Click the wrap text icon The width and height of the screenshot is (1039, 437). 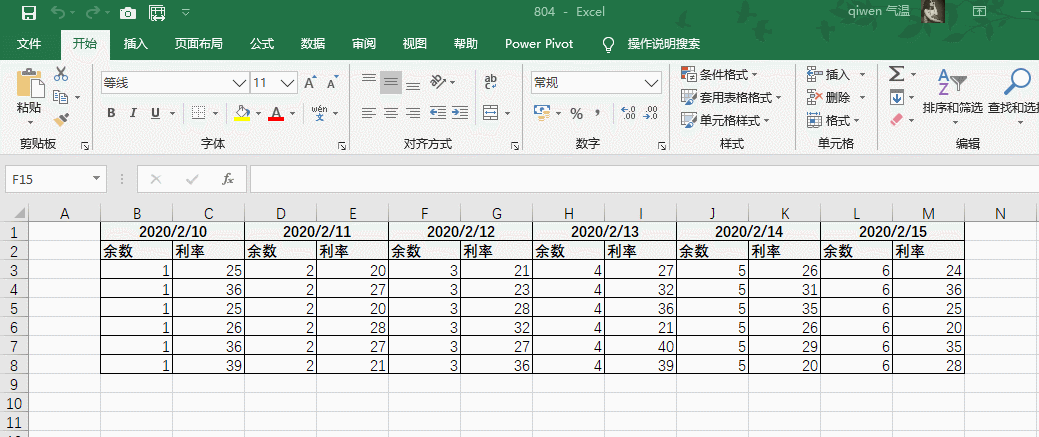[x=491, y=82]
